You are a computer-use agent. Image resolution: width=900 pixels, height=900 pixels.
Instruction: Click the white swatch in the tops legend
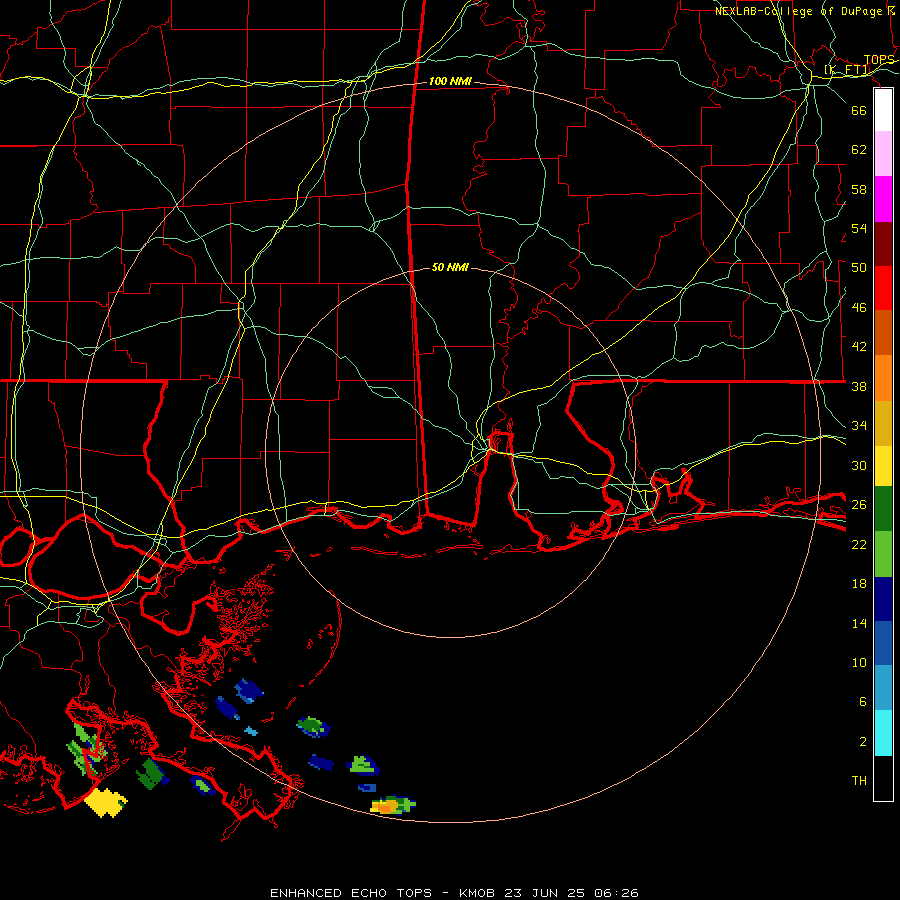click(x=883, y=110)
